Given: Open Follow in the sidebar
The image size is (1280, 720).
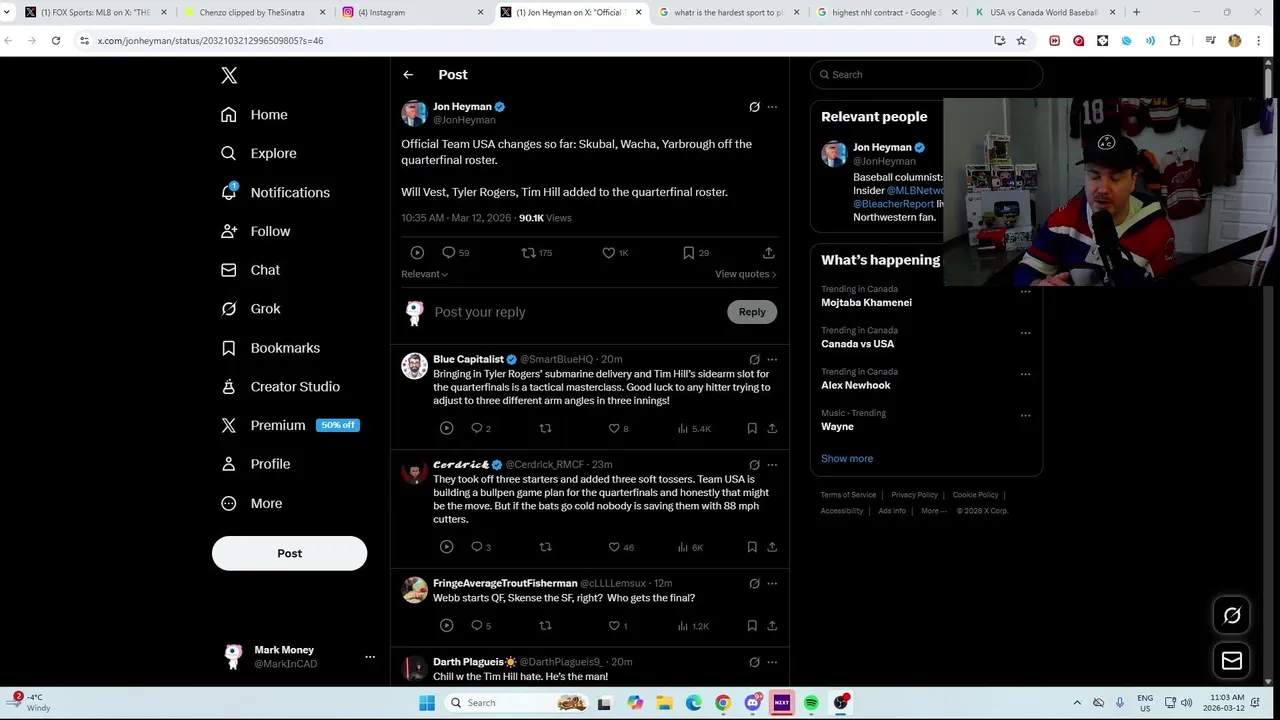Looking at the screenshot, I should click(256, 231).
